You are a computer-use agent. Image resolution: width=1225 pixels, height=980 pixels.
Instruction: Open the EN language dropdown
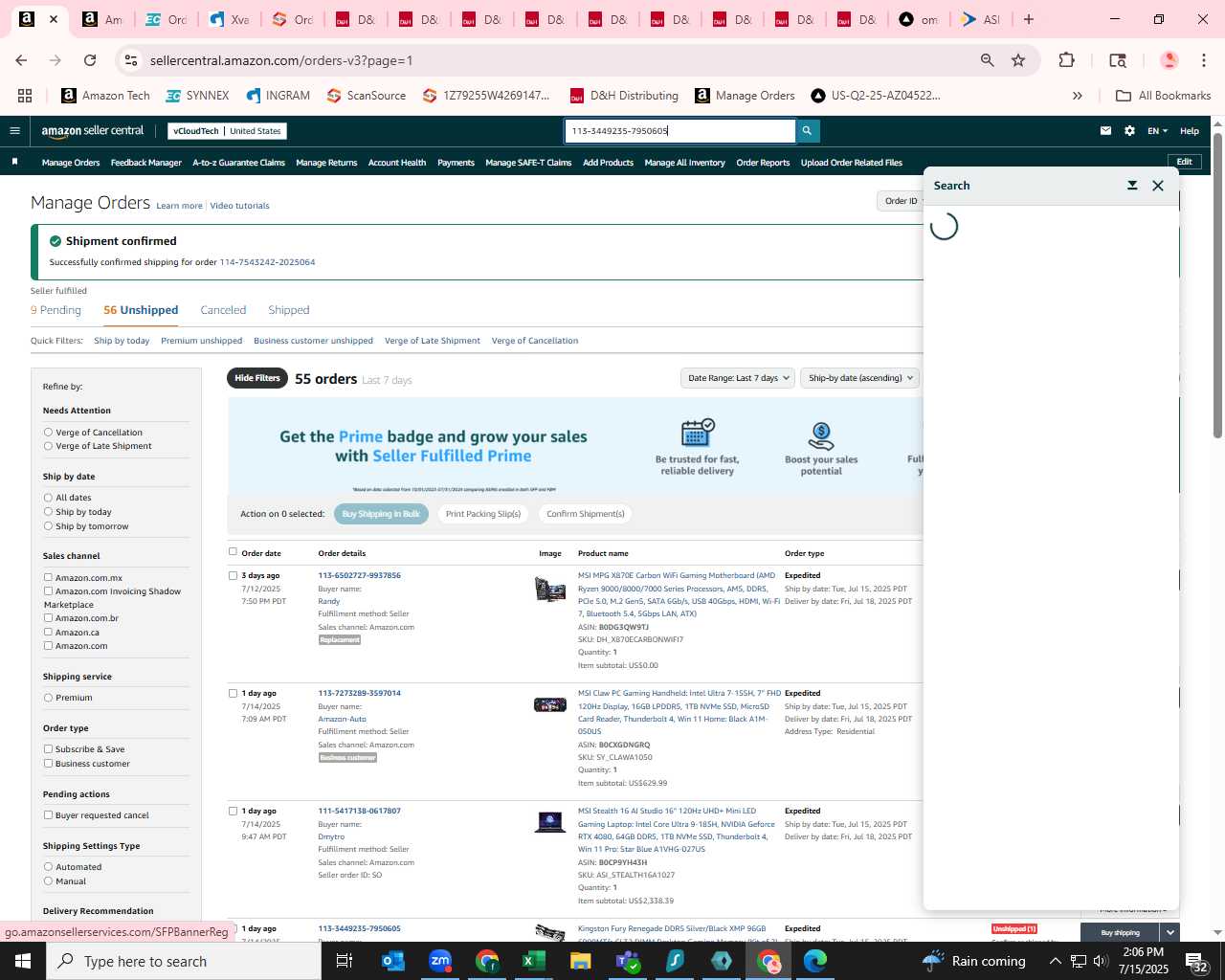(x=1158, y=131)
